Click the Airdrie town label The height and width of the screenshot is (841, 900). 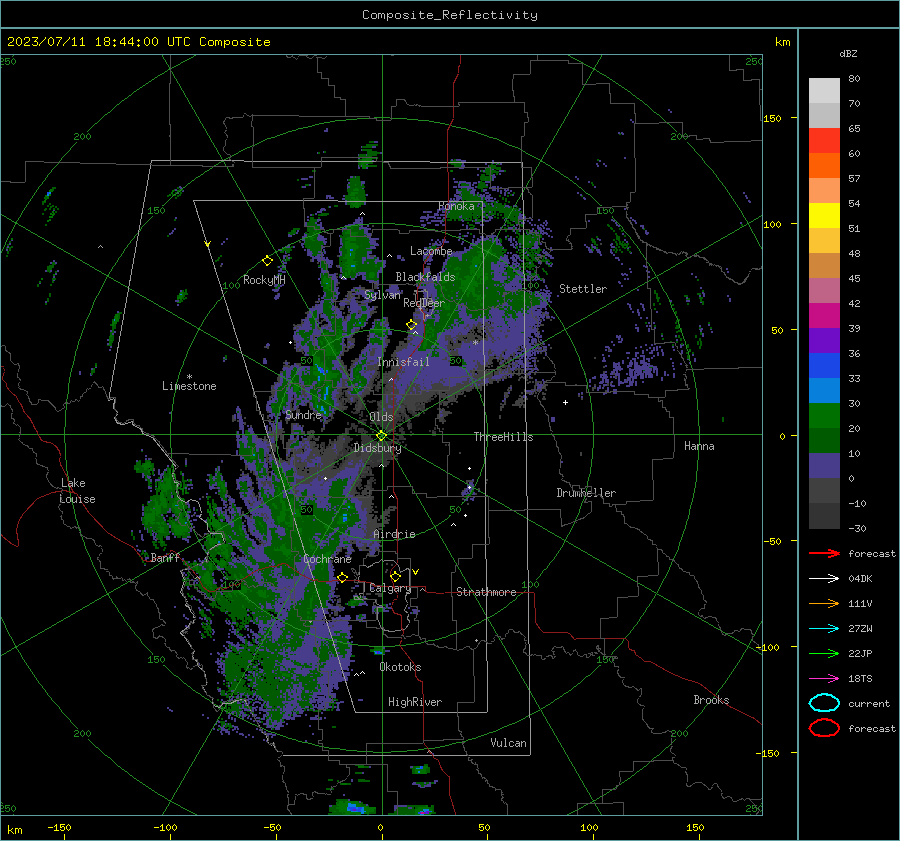click(x=394, y=534)
